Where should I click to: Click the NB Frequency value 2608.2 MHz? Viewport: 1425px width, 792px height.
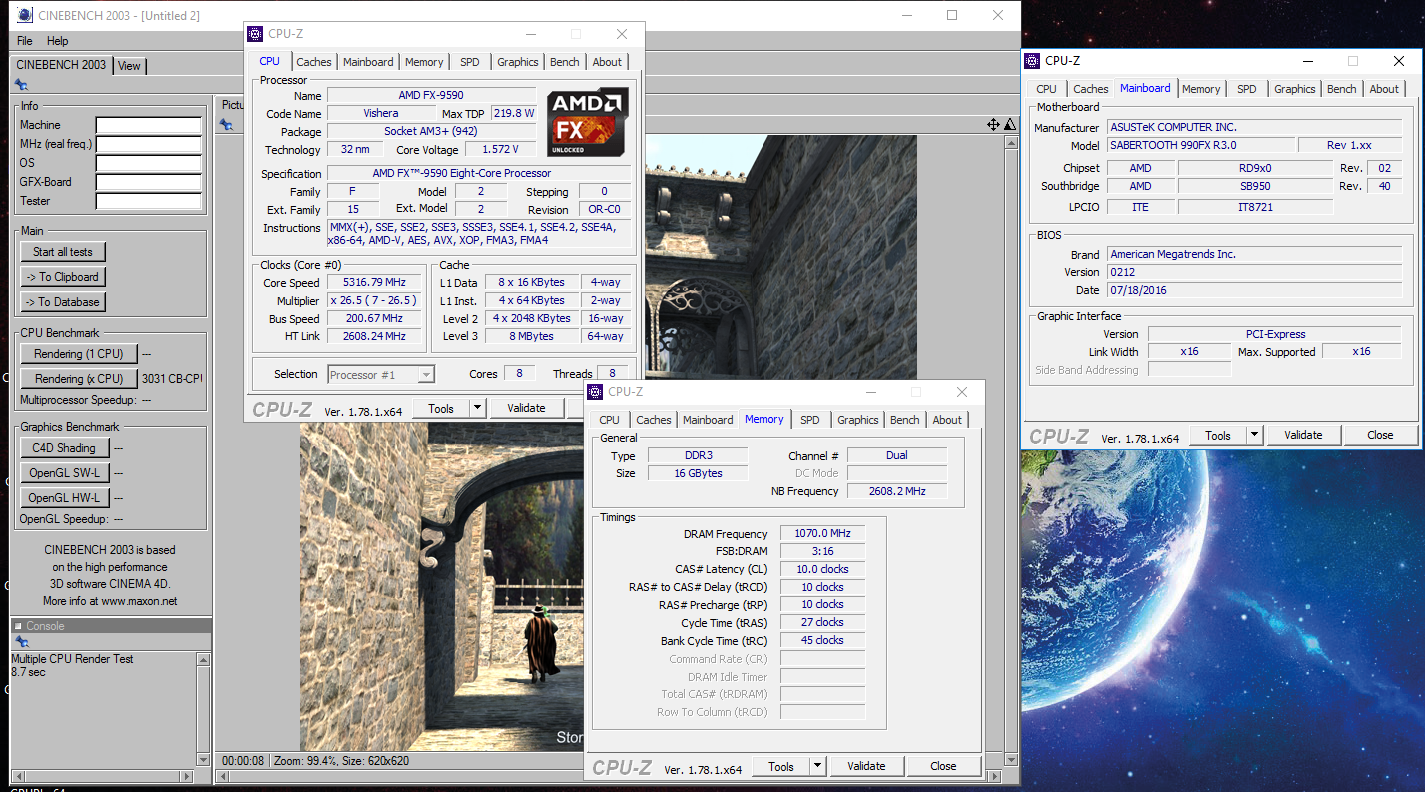(897, 491)
